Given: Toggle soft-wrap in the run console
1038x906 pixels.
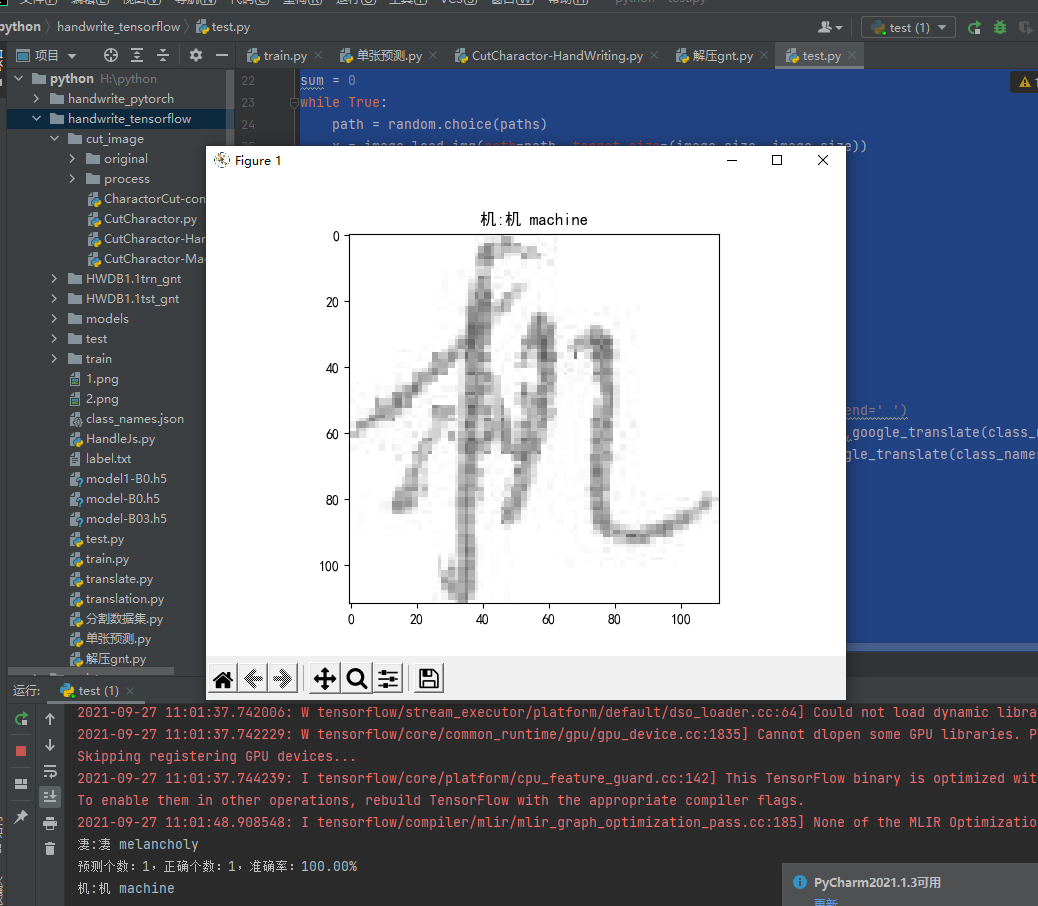Looking at the screenshot, I should coord(49,770).
